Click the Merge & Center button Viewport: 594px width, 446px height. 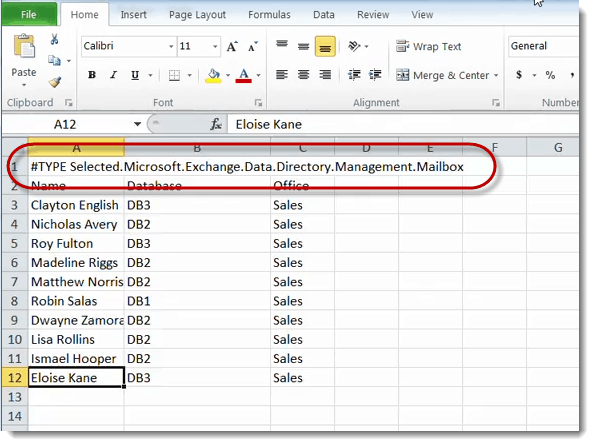tap(443, 75)
